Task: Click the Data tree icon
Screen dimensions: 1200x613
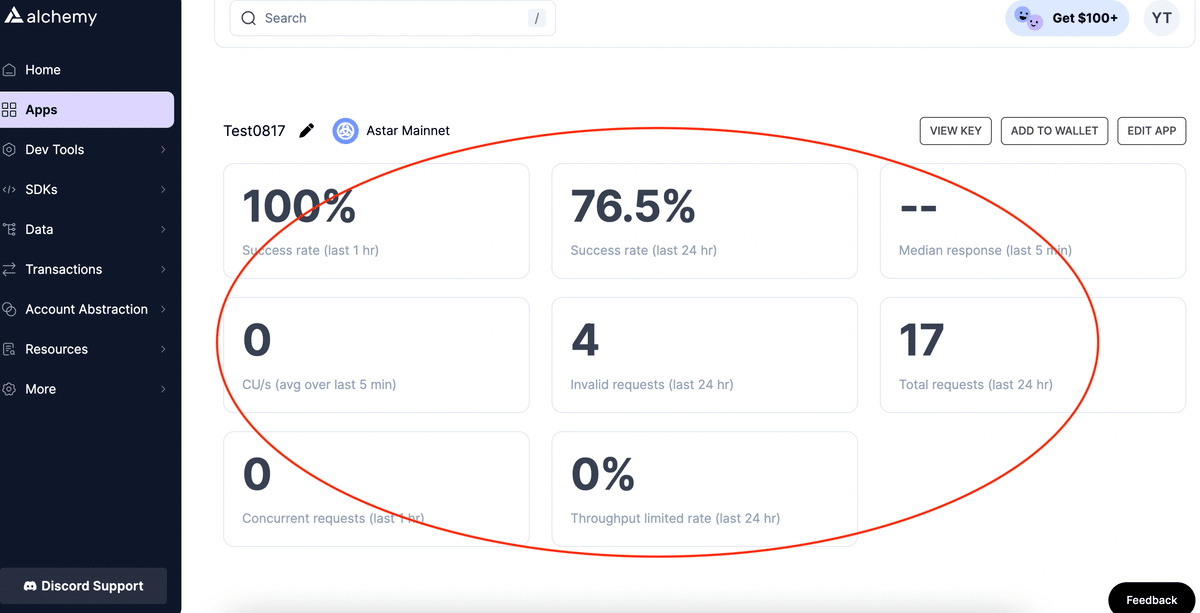Action: point(9,229)
